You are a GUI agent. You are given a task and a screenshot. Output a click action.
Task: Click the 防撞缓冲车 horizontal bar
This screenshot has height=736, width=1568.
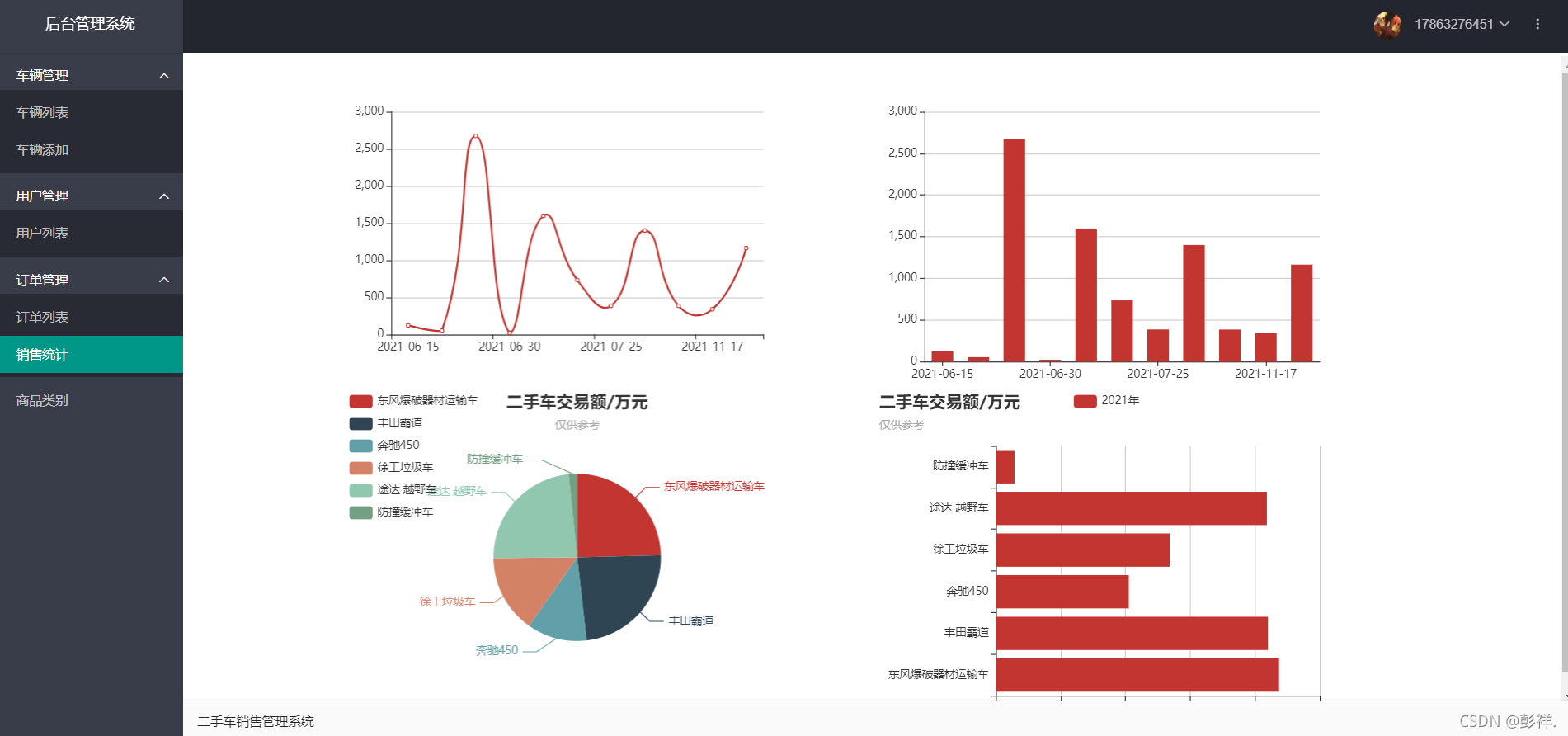click(x=1005, y=466)
